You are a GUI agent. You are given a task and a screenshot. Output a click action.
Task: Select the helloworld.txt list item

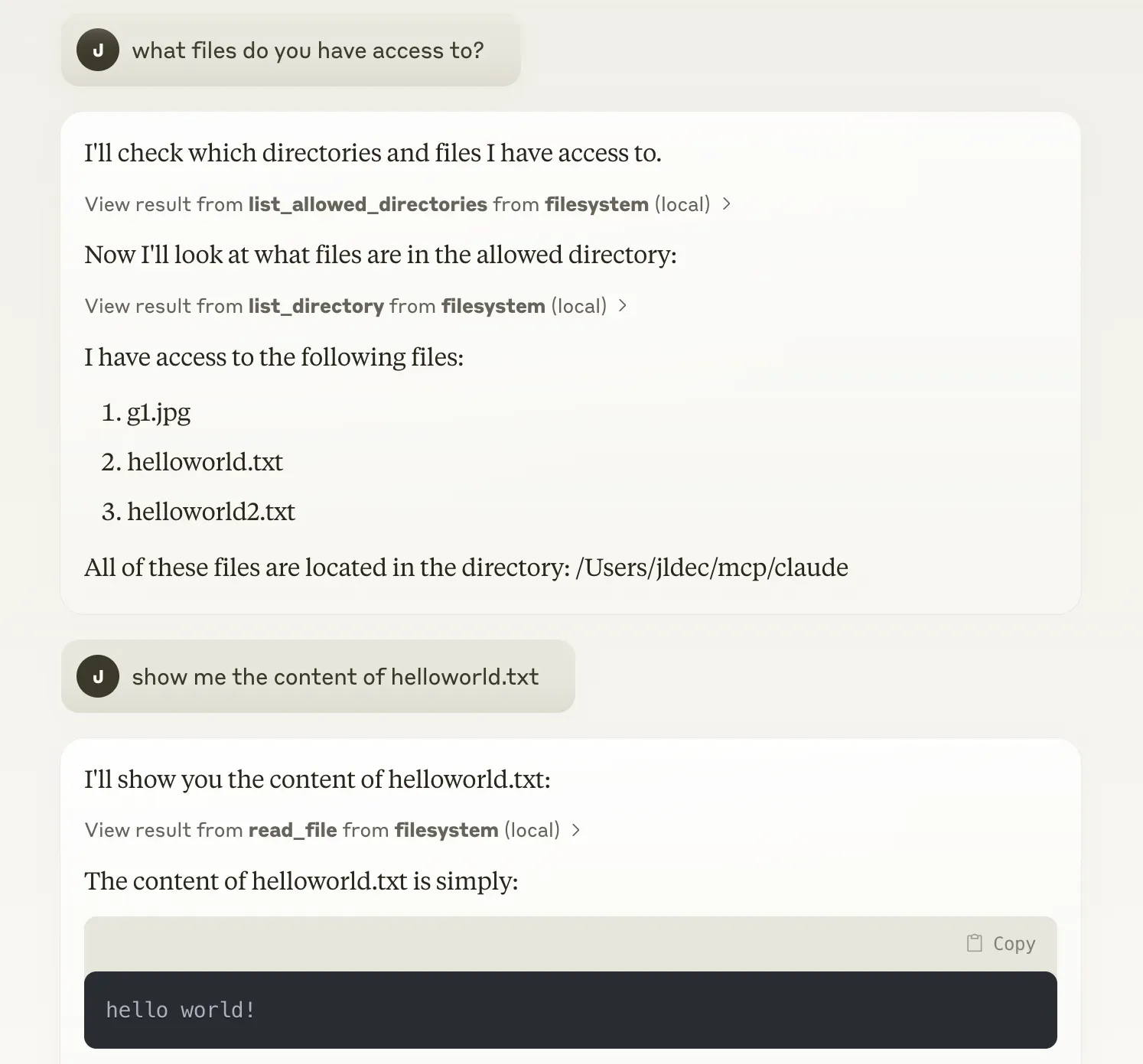click(205, 461)
